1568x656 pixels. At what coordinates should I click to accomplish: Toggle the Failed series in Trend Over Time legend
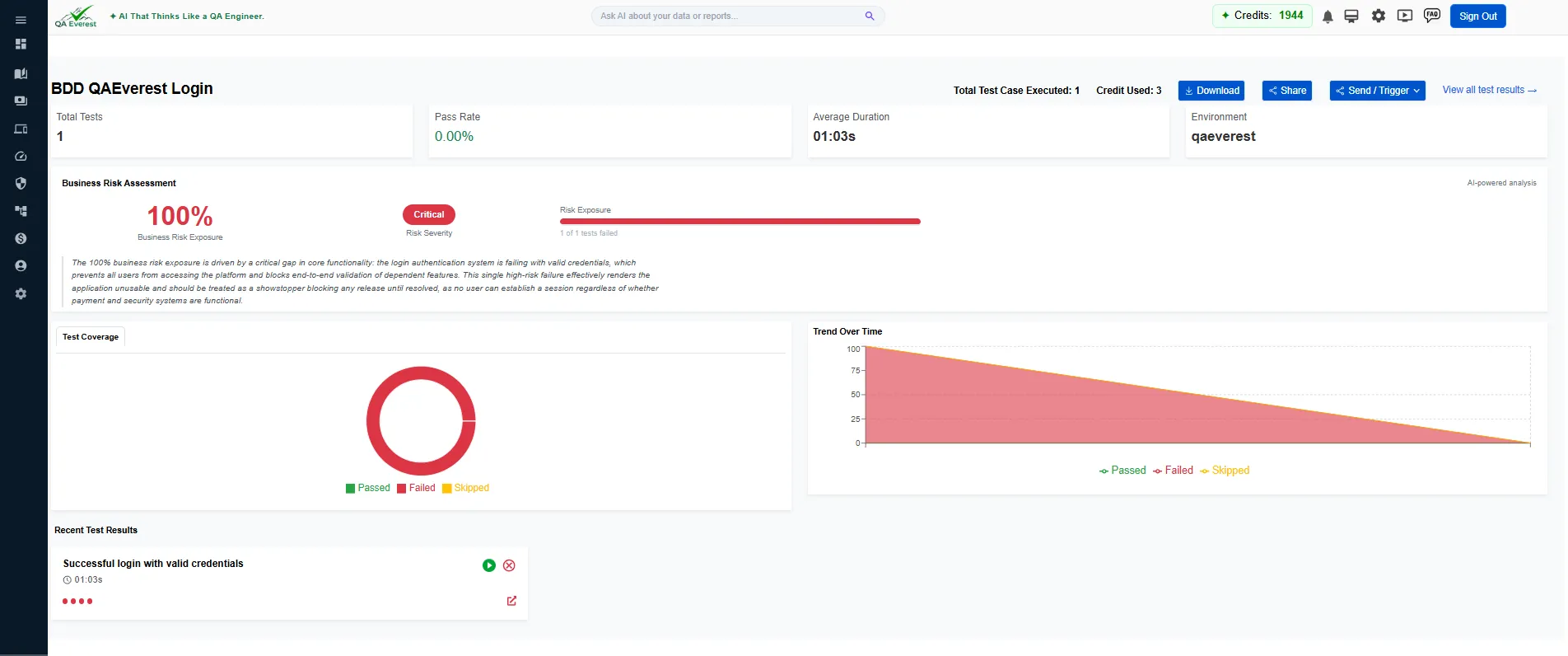tap(1173, 471)
